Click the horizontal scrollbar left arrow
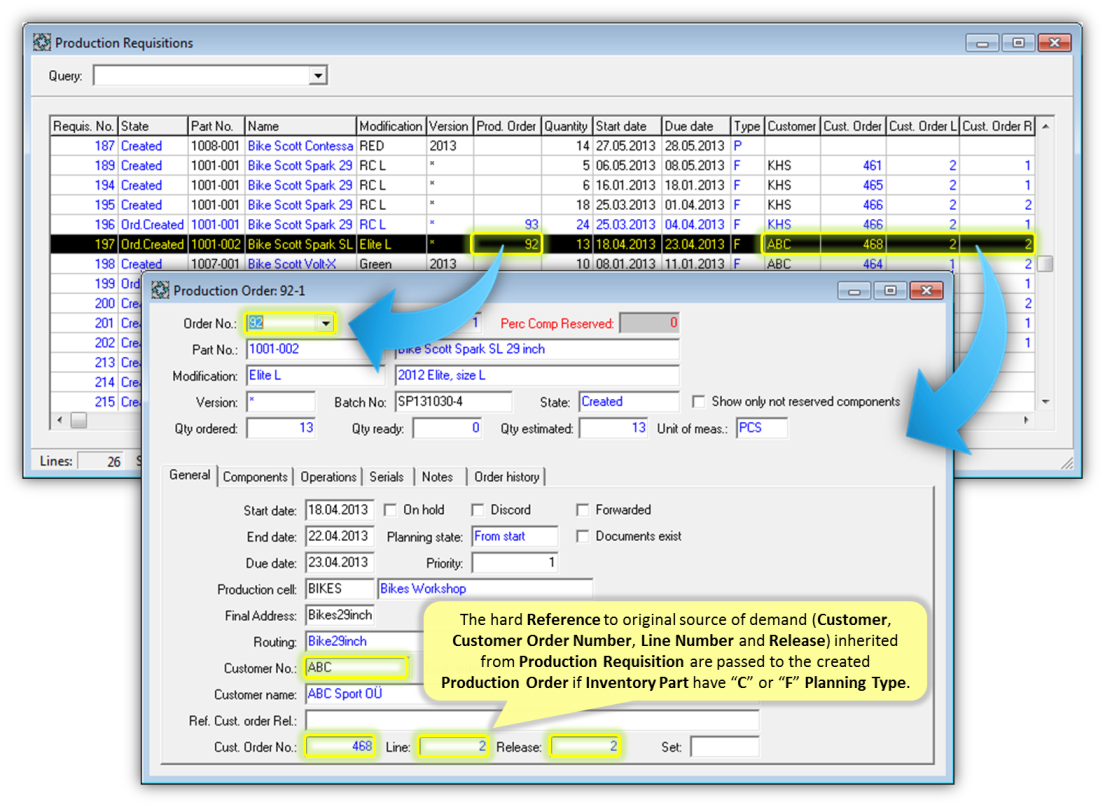Viewport: 1105px width, 807px height. coord(60,420)
